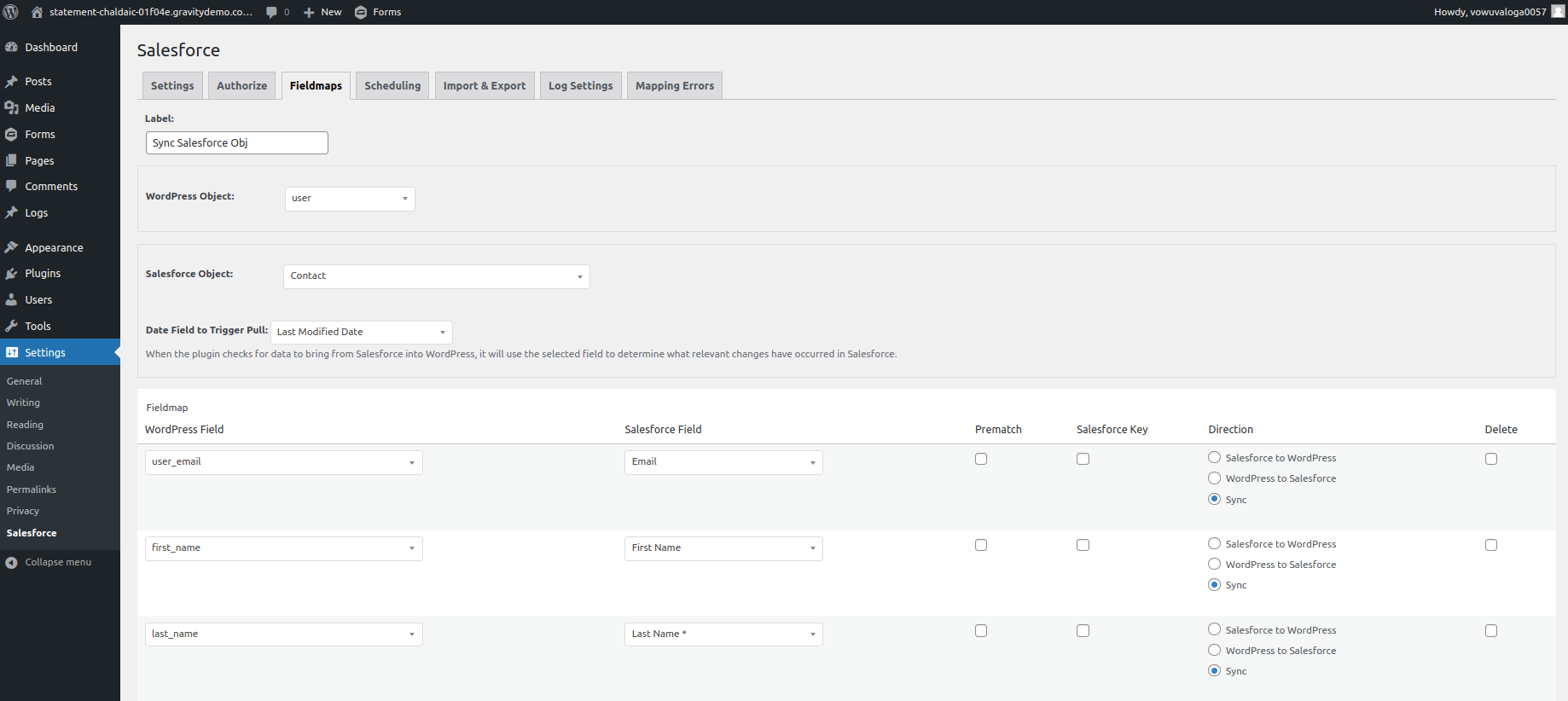Open the Discussion settings link
This screenshot has width=1568, height=701.
click(x=30, y=446)
